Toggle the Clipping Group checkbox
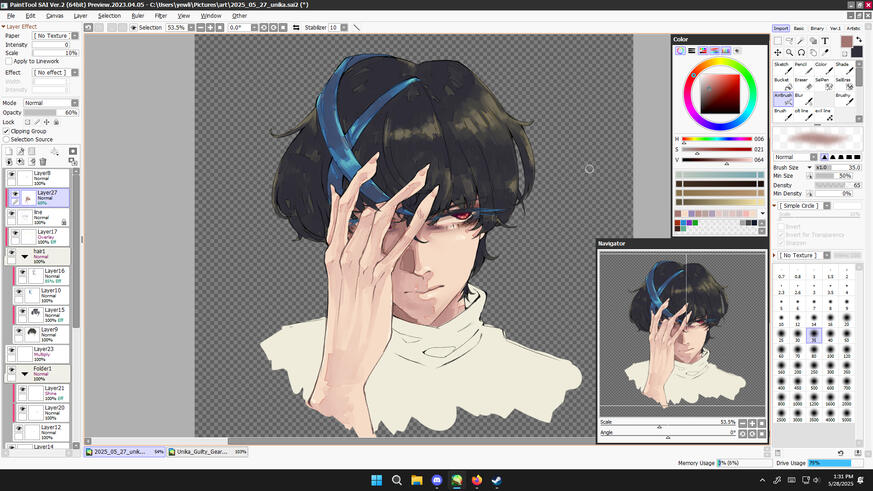This screenshot has width=873, height=491. (x=7, y=131)
